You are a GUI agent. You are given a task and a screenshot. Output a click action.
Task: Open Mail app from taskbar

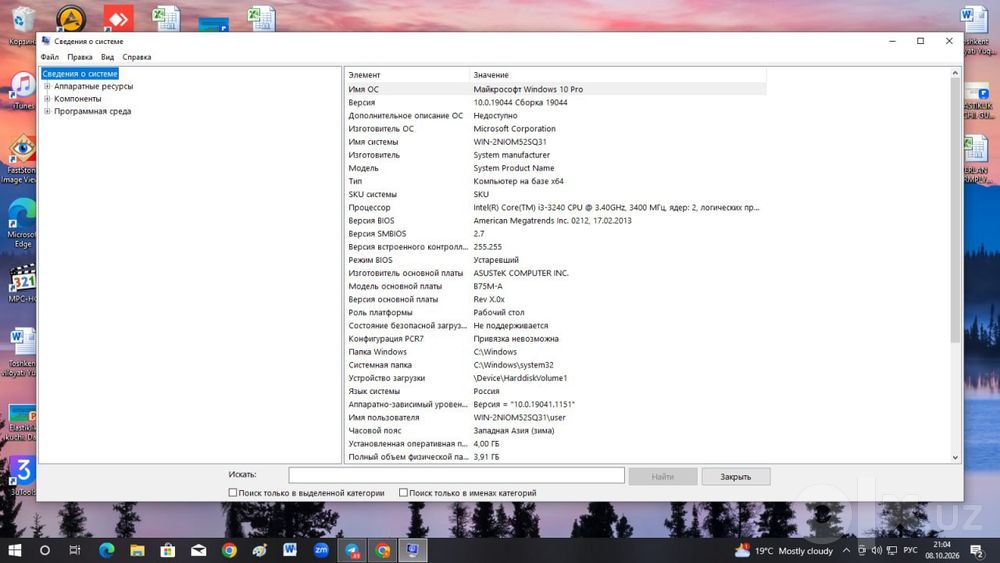coord(198,550)
